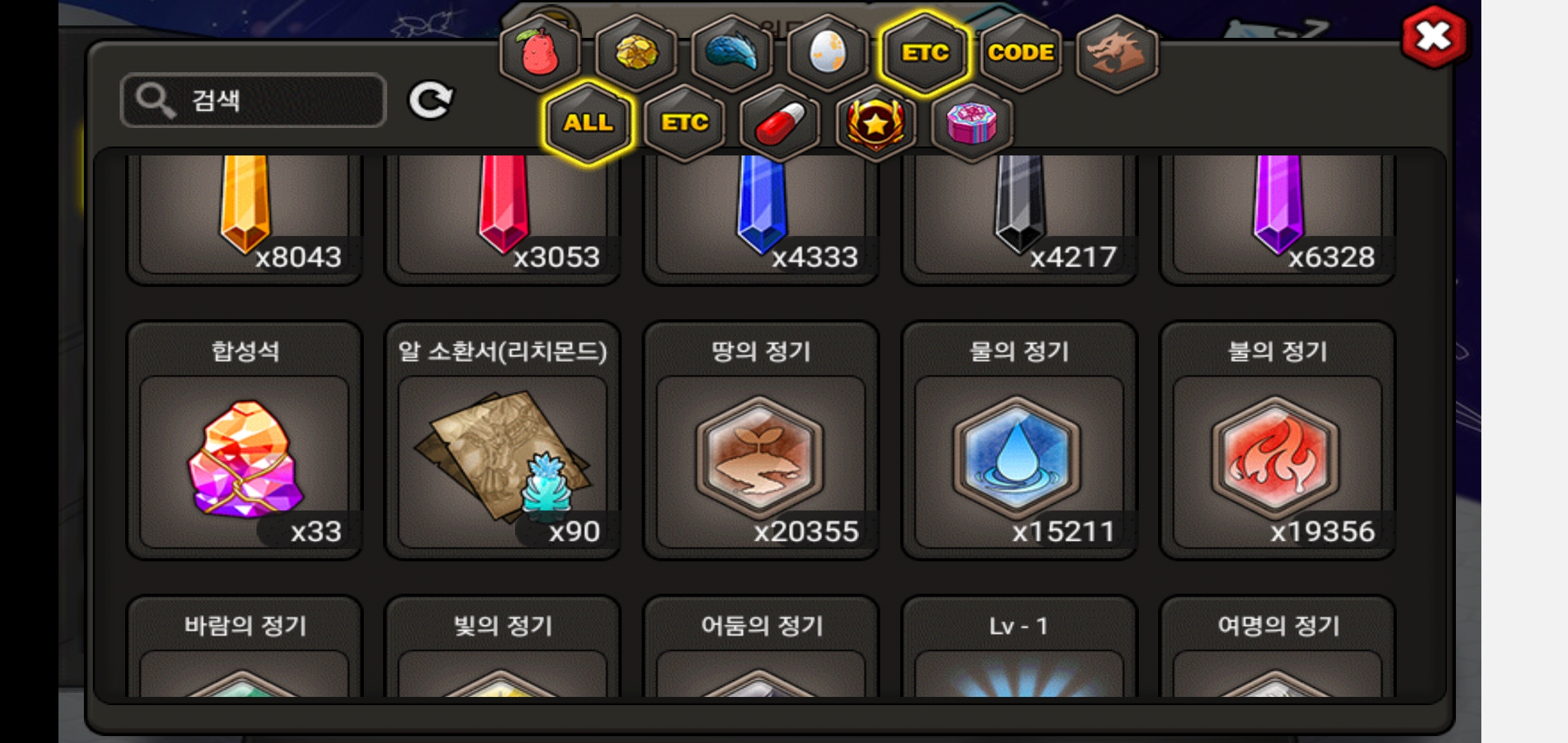Screen dimensions: 1568x743
Task: Open the dragon head category icon
Action: [x=1117, y=53]
